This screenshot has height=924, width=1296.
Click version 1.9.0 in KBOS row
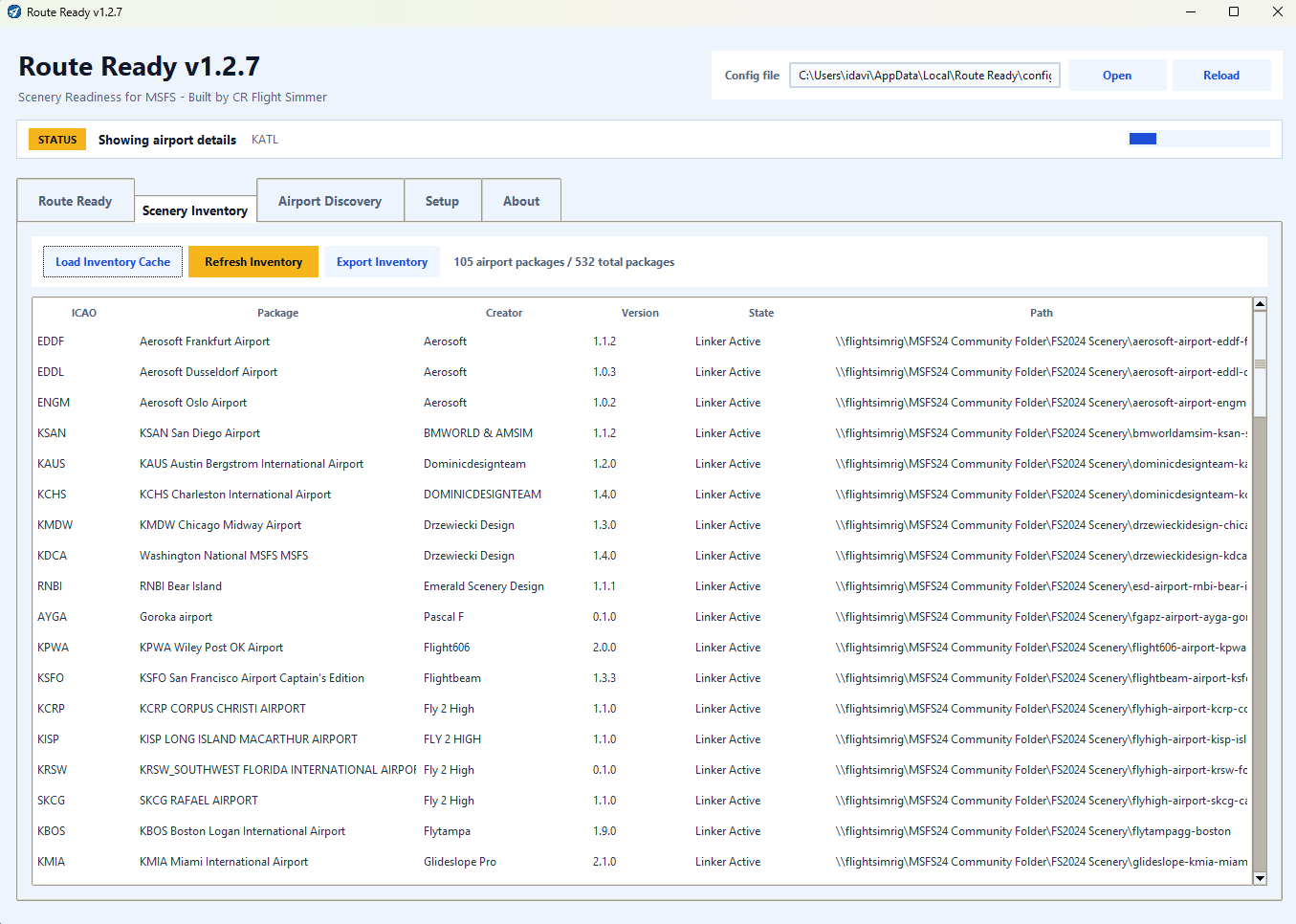tap(604, 831)
